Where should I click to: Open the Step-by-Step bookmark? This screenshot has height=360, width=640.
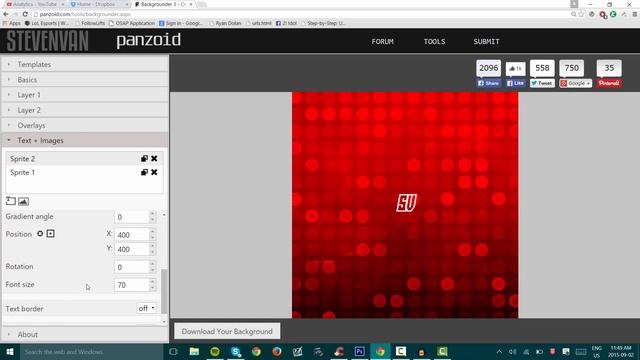click(x=324, y=23)
